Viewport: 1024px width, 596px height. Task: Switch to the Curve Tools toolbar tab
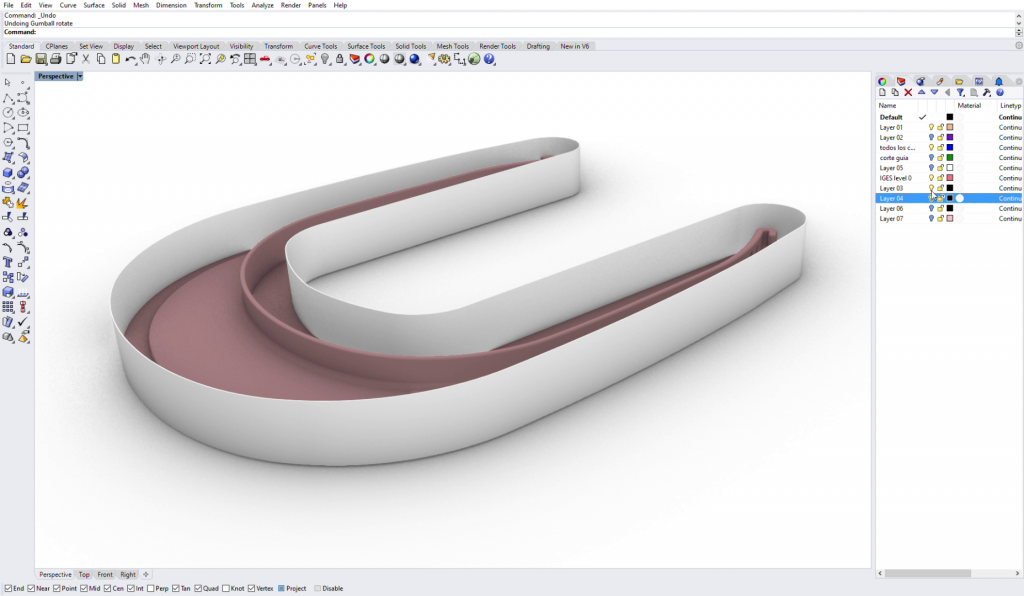tap(320, 46)
